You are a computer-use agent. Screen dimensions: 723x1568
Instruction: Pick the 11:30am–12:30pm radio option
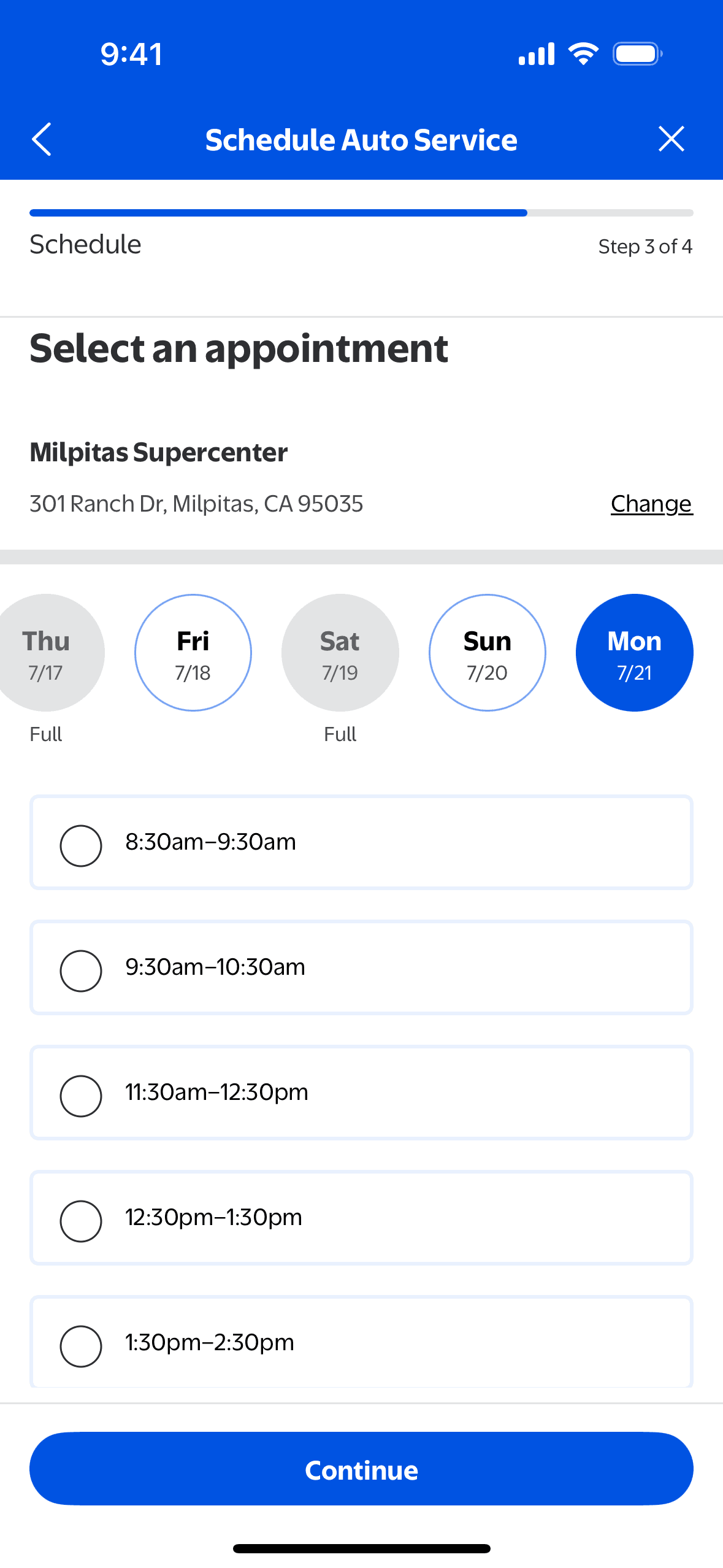tap(81, 1096)
